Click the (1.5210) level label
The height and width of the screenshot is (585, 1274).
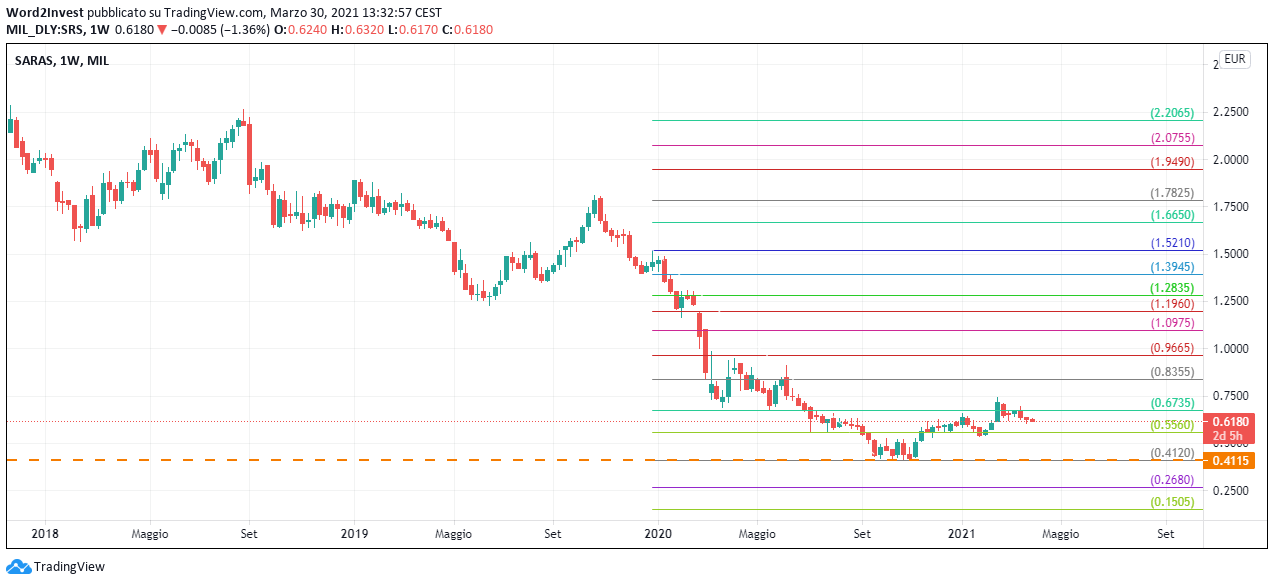[1173, 244]
